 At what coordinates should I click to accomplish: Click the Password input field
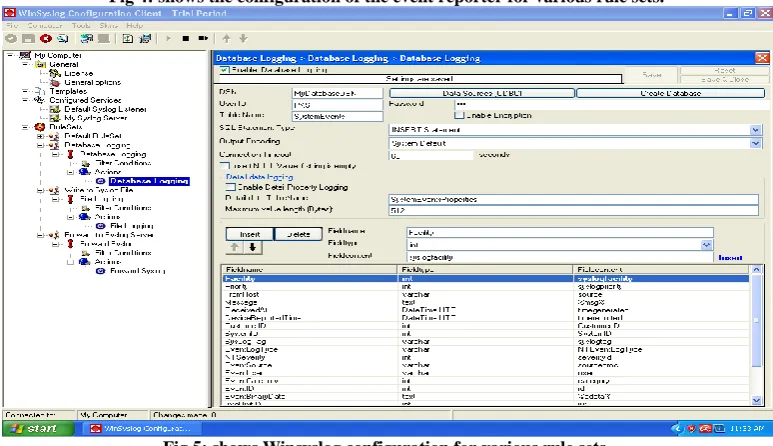point(611,104)
